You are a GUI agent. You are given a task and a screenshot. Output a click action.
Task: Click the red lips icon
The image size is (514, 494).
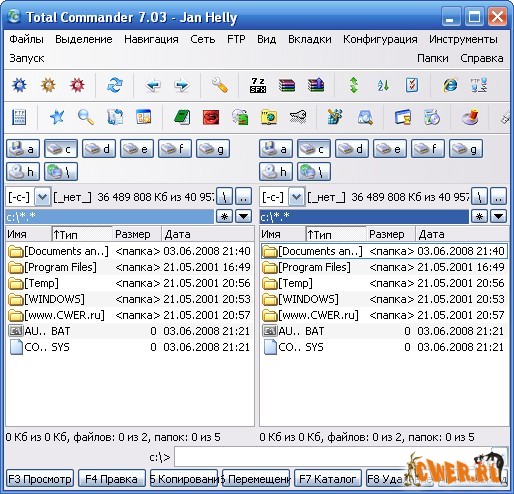point(211,117)
